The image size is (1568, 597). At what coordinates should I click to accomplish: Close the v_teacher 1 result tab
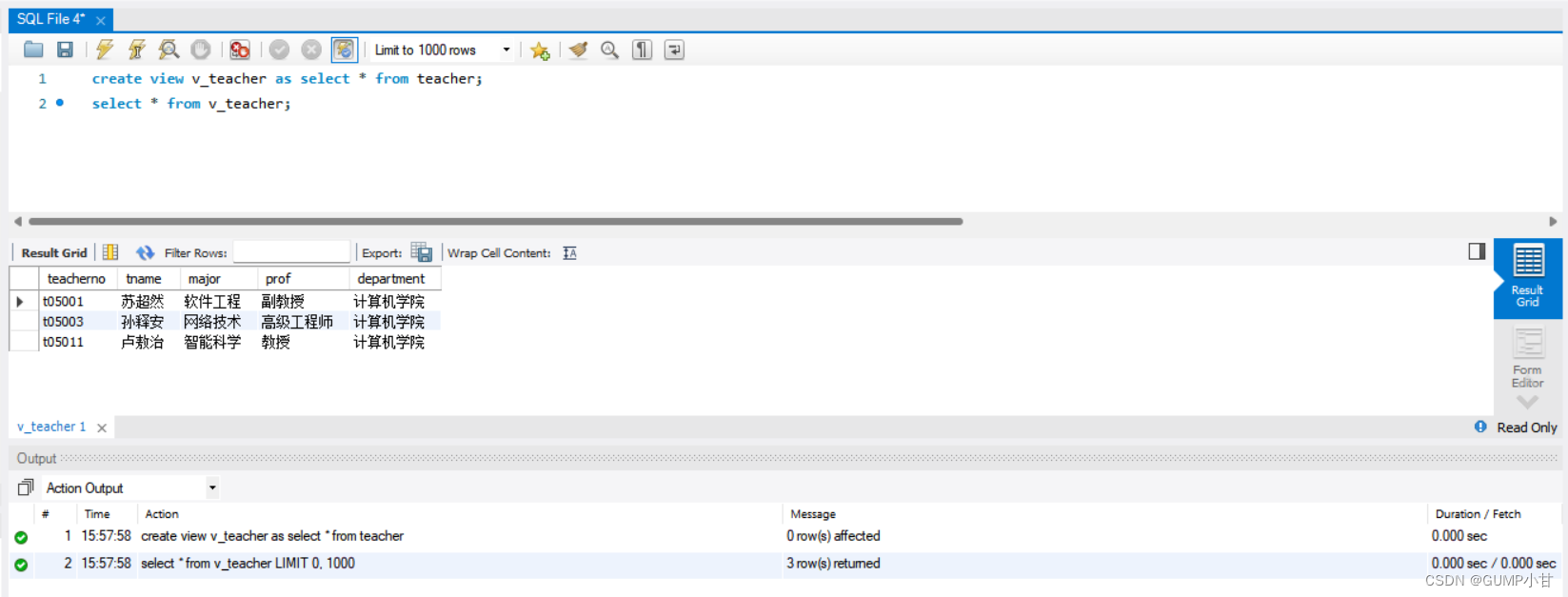[x=102, y=428]
